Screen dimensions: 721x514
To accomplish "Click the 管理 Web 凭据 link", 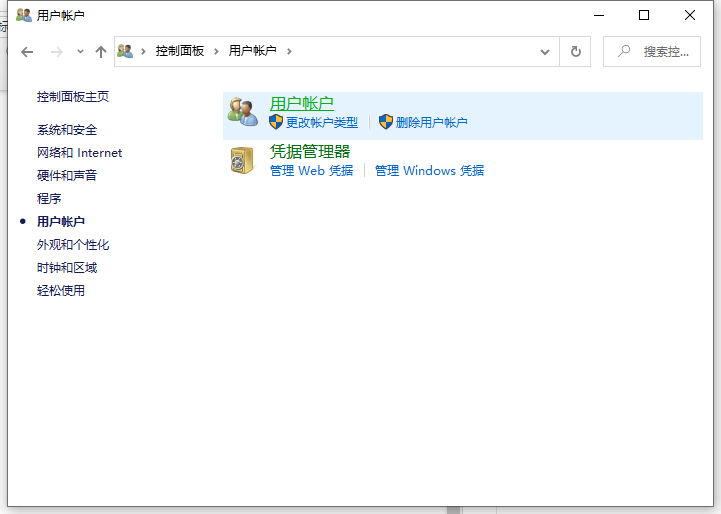I will (x=311, y=171).
